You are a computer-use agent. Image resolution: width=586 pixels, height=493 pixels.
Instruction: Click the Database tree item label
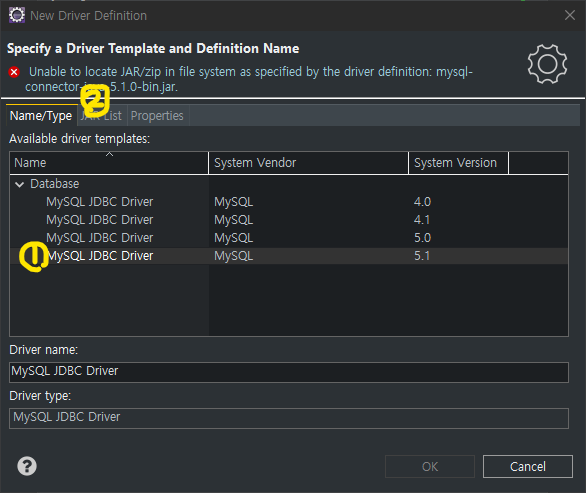pyautogui.click(x=55, y=184)
